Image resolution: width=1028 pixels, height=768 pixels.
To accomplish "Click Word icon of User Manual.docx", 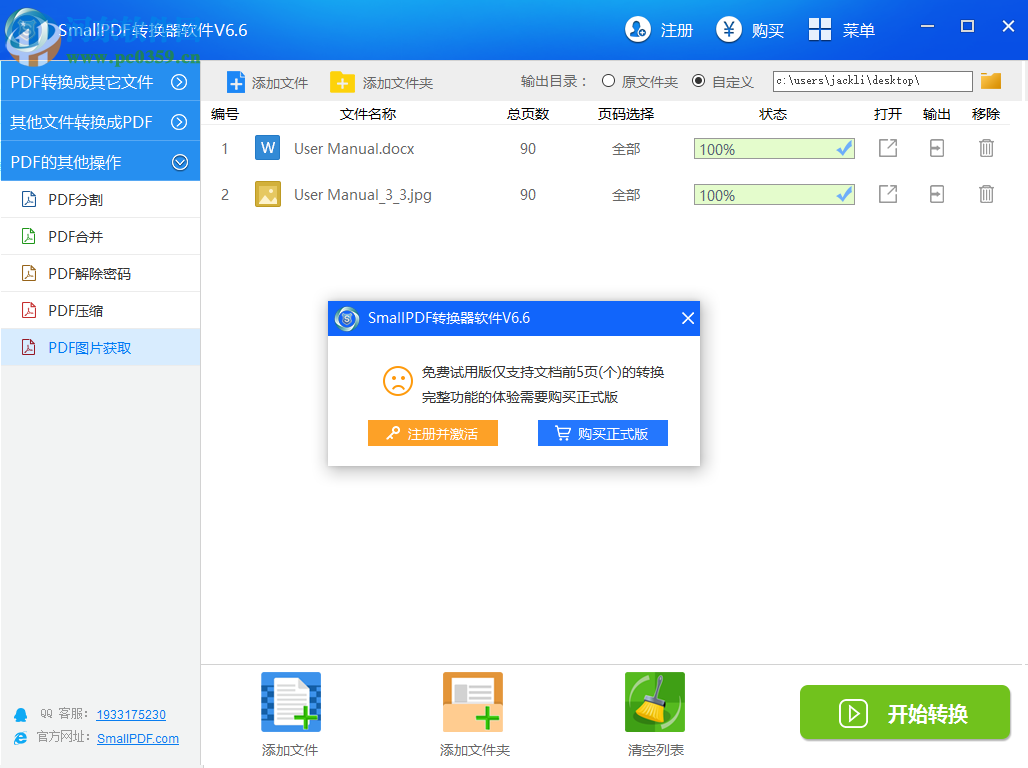I will (267, 148).
